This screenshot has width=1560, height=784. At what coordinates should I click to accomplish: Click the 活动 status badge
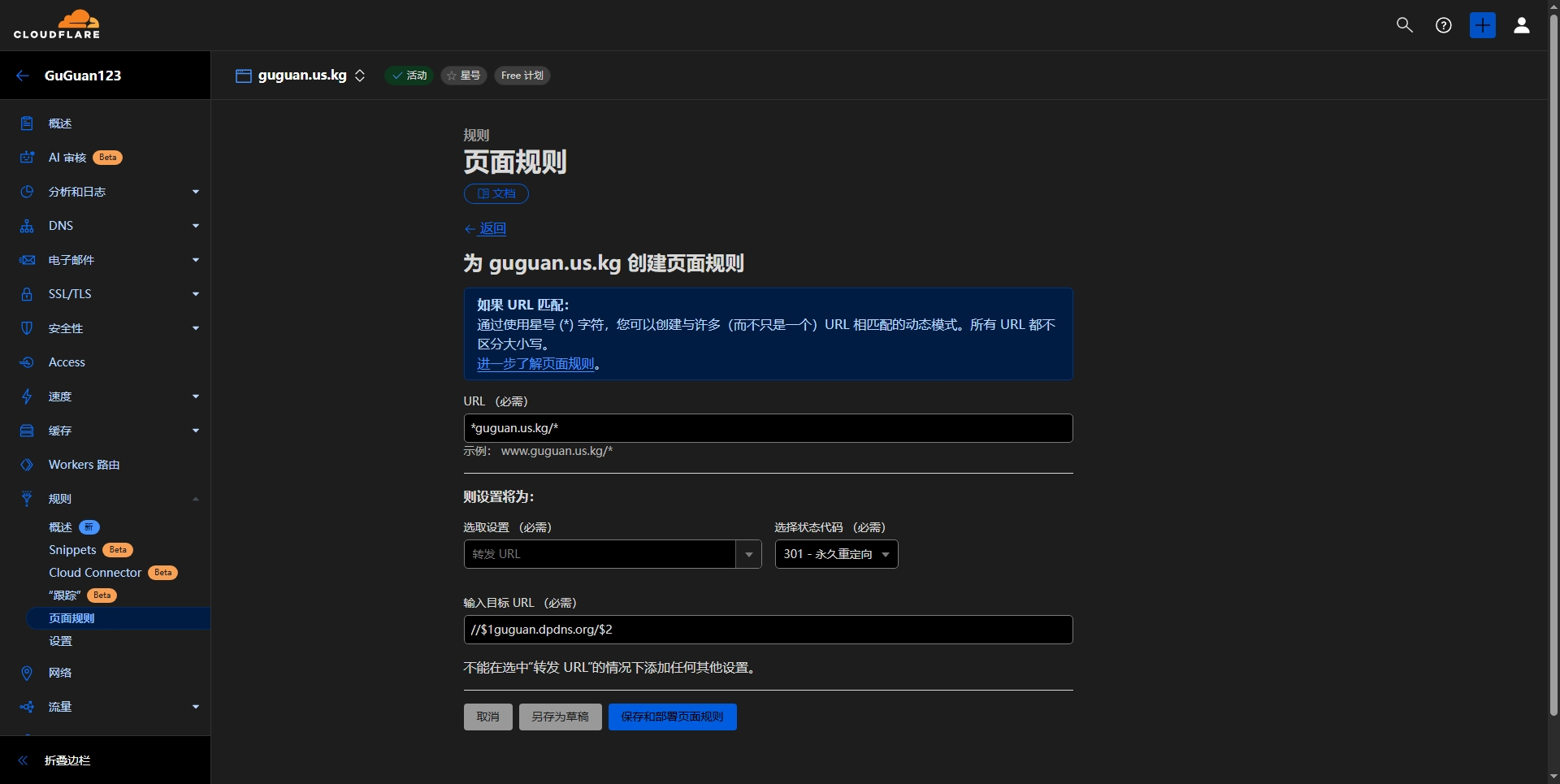point(409,76)
